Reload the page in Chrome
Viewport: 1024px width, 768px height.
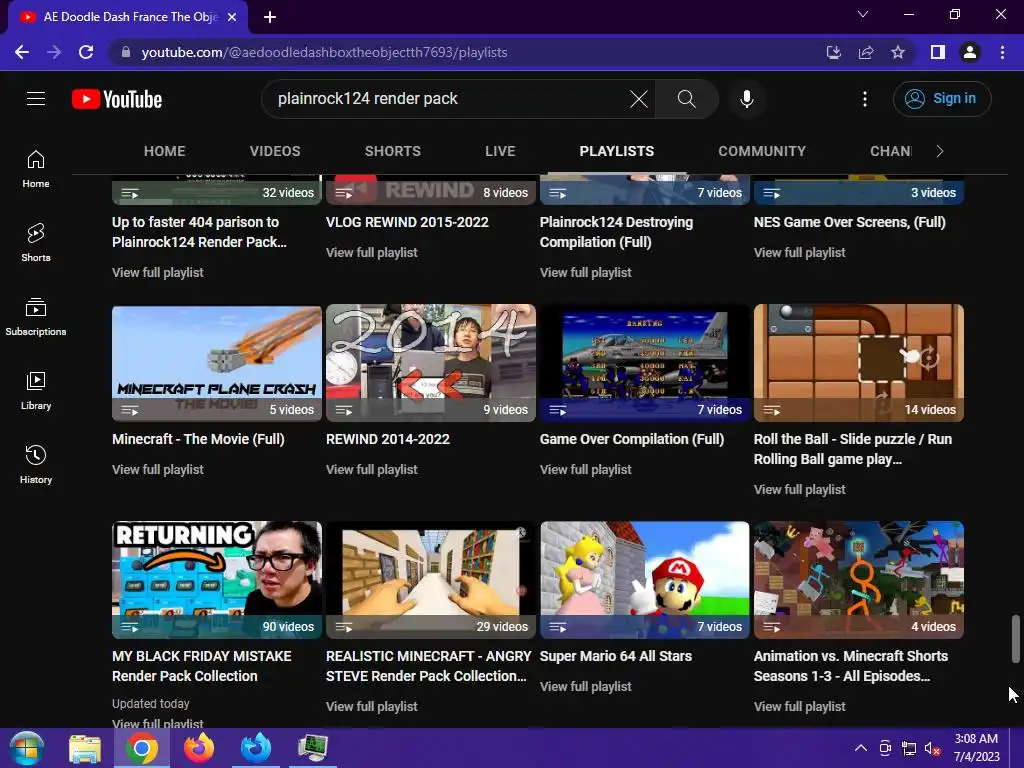pyautogui.click(x=86, y=52)
